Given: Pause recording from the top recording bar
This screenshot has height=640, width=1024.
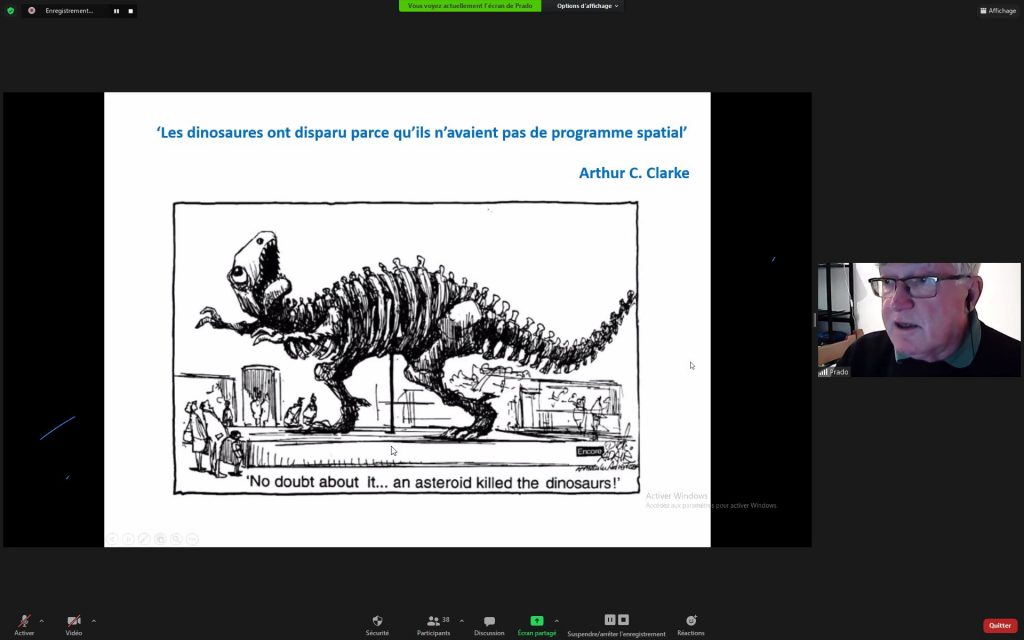Looking at the screenshot, I should pos(116,11).
